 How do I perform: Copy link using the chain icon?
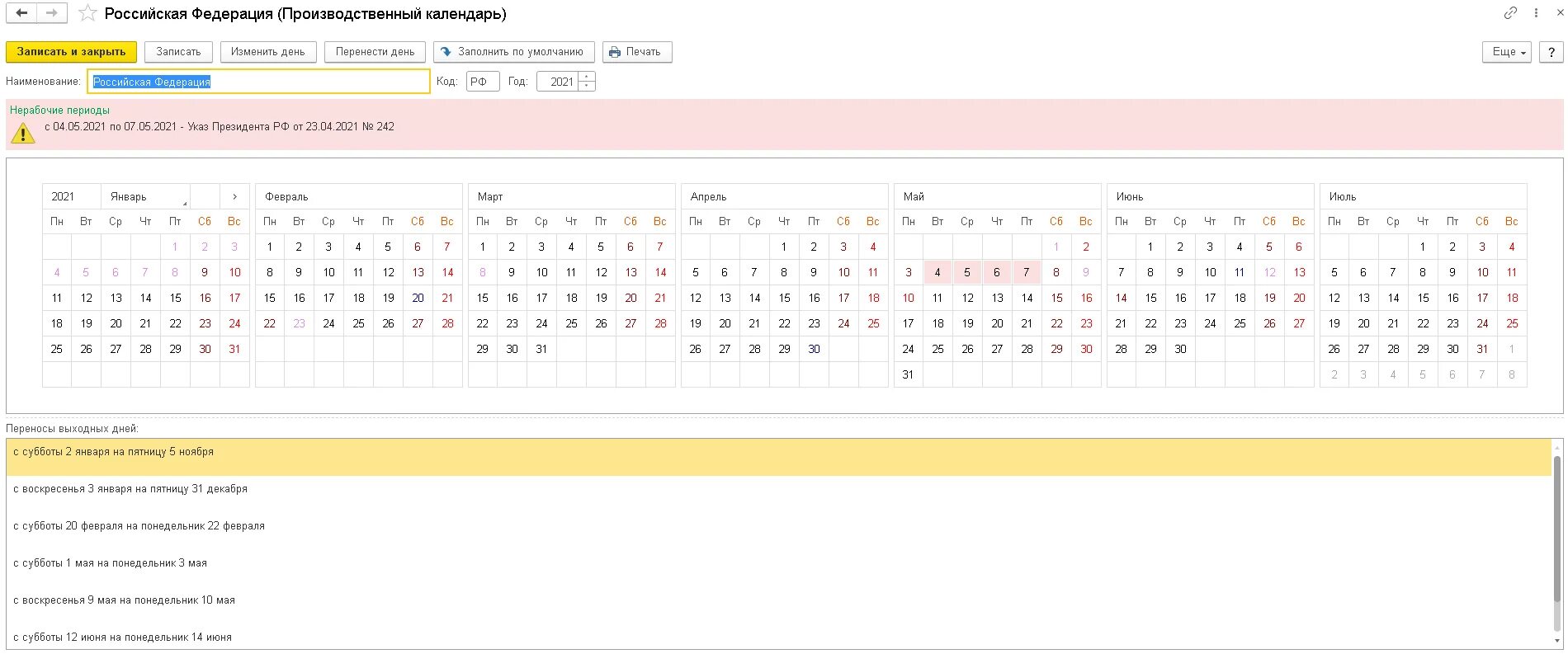point(1510,12)
